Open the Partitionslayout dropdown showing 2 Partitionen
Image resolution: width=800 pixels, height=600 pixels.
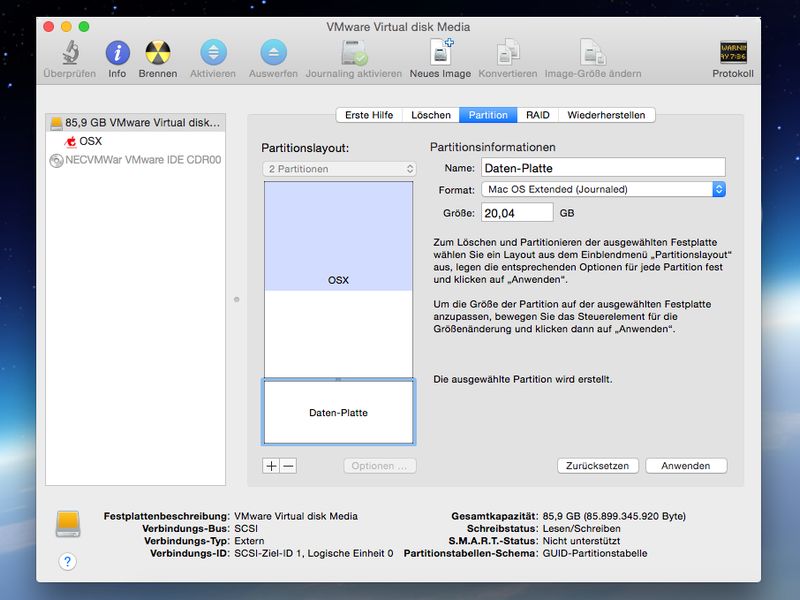[339, 169]
